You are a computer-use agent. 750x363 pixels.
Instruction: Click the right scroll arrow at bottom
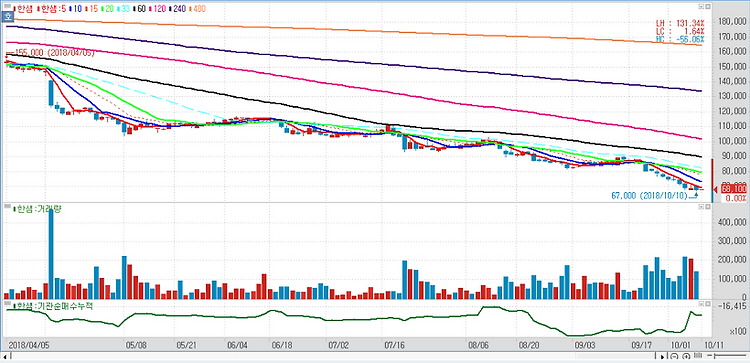click(662, 357)
